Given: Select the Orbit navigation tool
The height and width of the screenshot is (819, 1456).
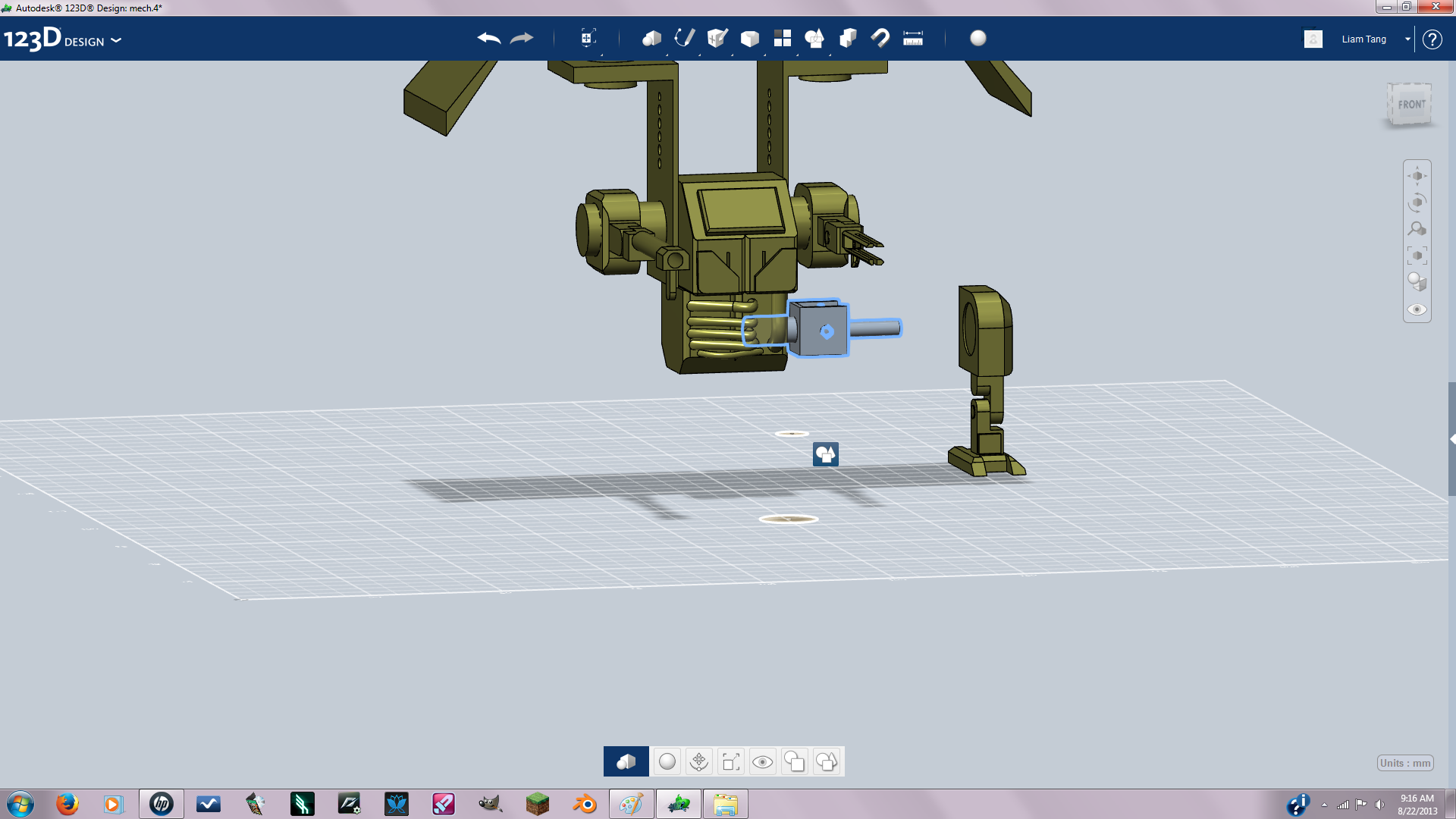Looking at the screenshot, I should (x=1417, y=202).
